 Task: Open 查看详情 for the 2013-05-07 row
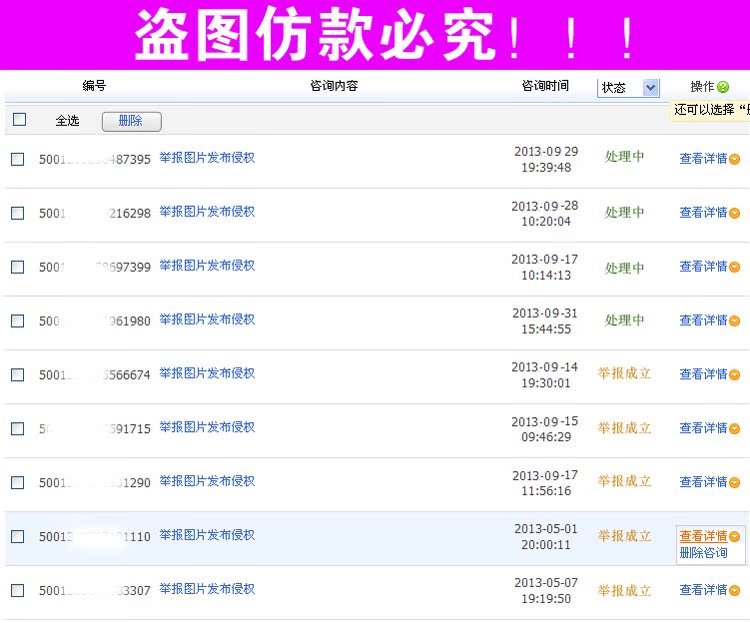pyautogui.click(x=703, y=590)
